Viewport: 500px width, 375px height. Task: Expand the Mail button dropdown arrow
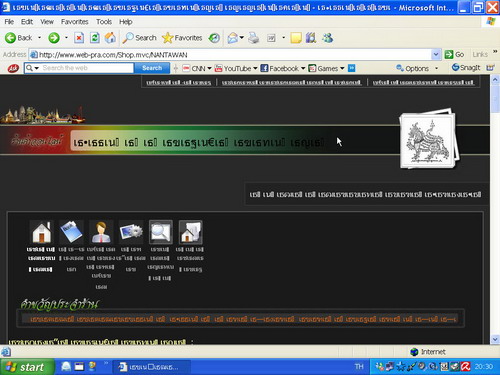(242, 38)
